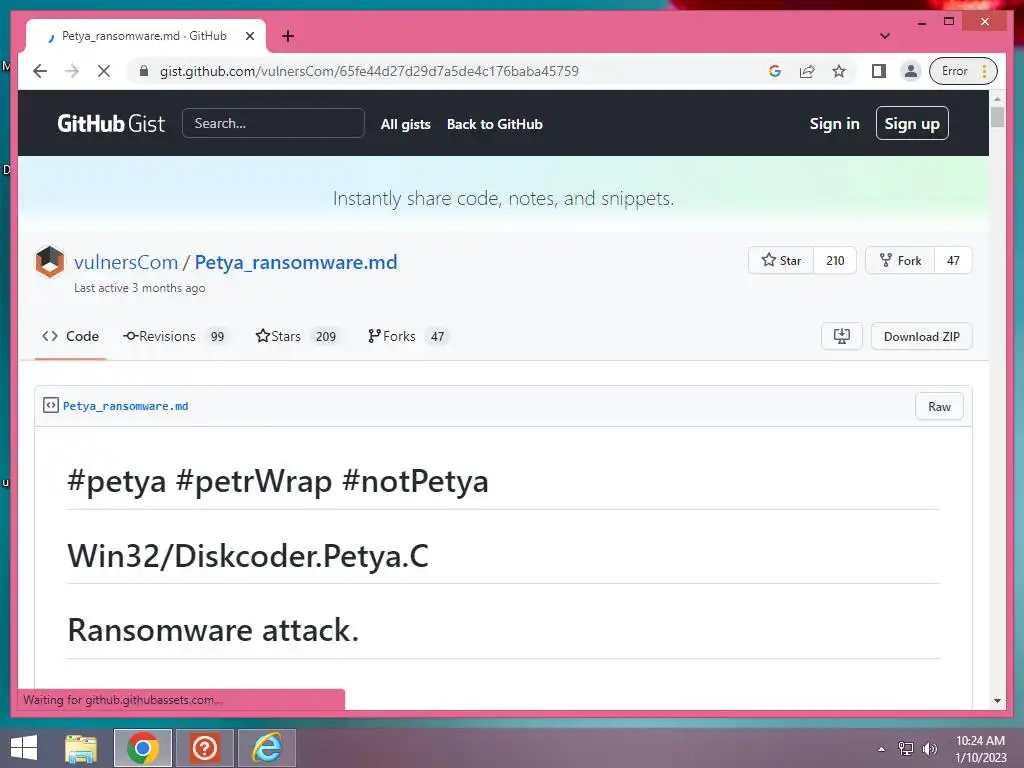Click the open in desktop icon button
1024x768 pixels.
click(842, 336)
